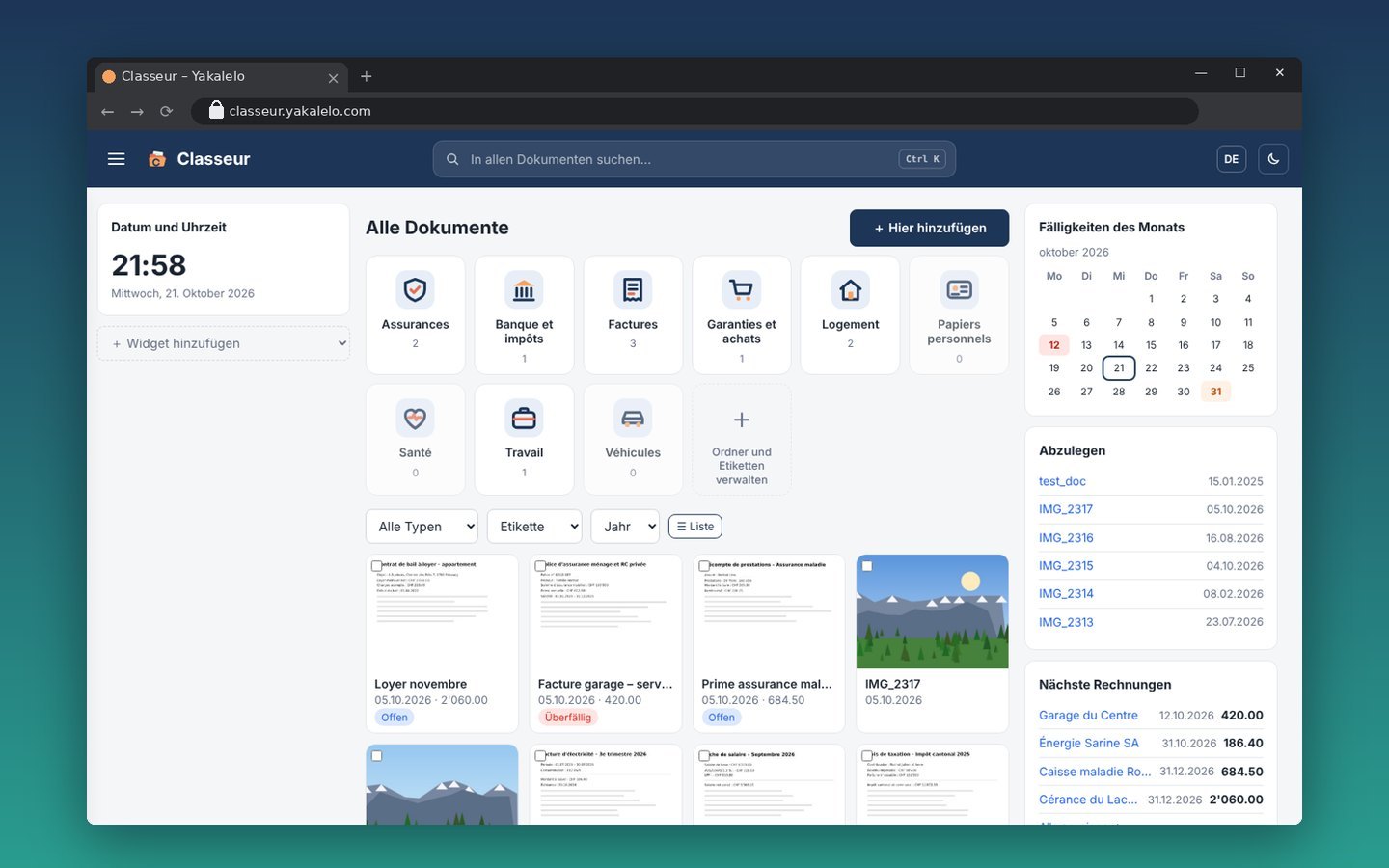
Task: Open Garage du Centre invoice link
Action: pos(1088,716)
